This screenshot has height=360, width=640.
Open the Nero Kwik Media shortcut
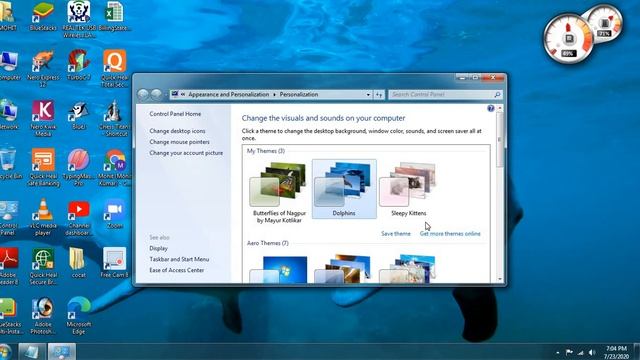pyautogui.click(x=43, y=118)
